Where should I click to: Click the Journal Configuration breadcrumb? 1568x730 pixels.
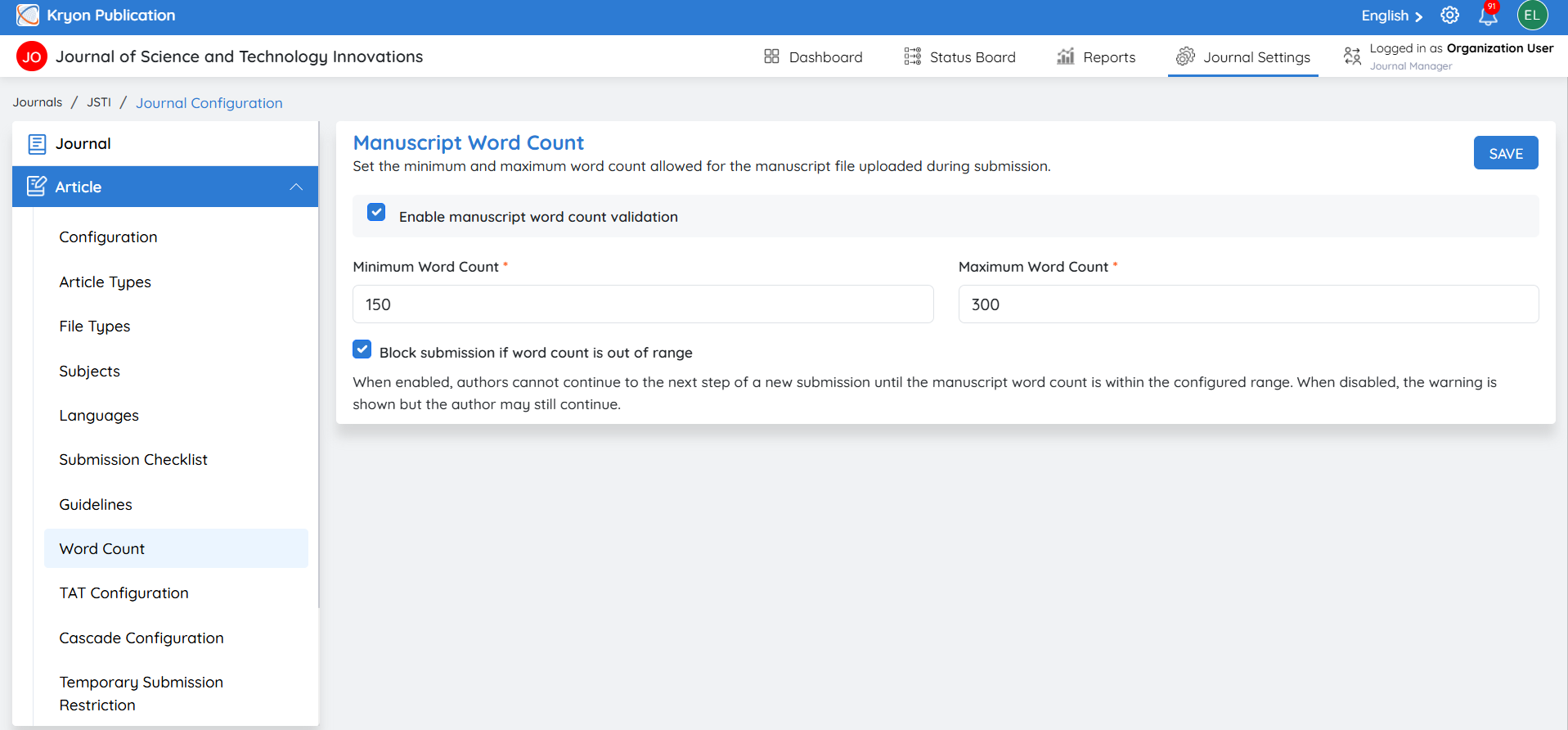pos(209,103)
